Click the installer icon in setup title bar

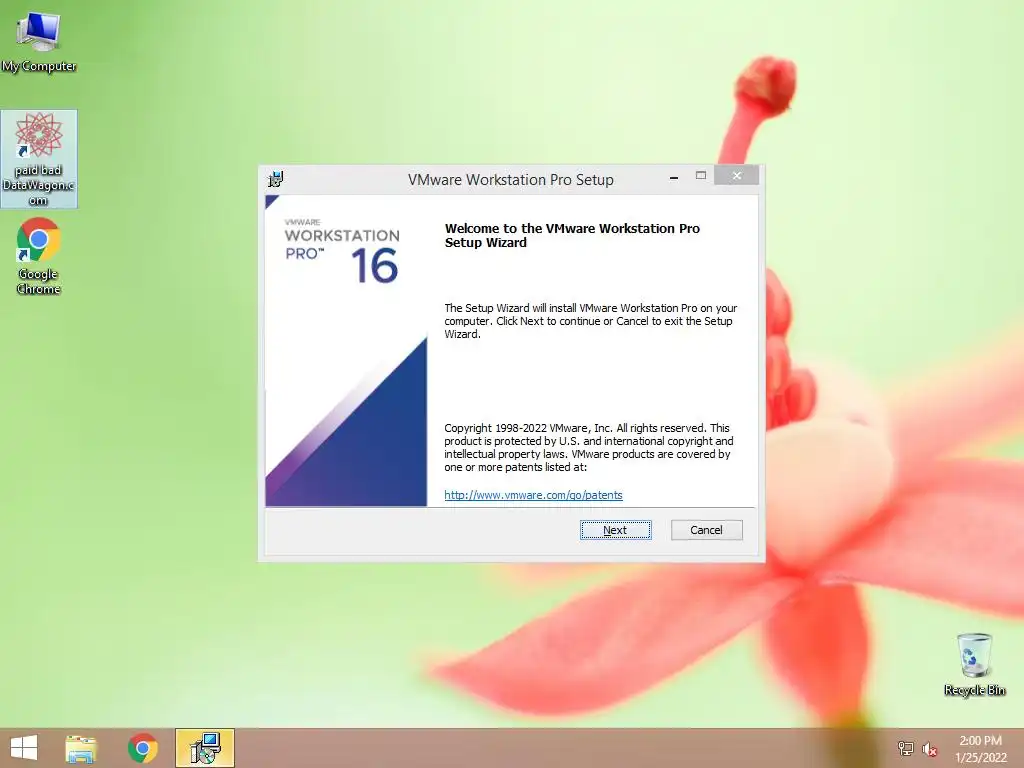276,179
